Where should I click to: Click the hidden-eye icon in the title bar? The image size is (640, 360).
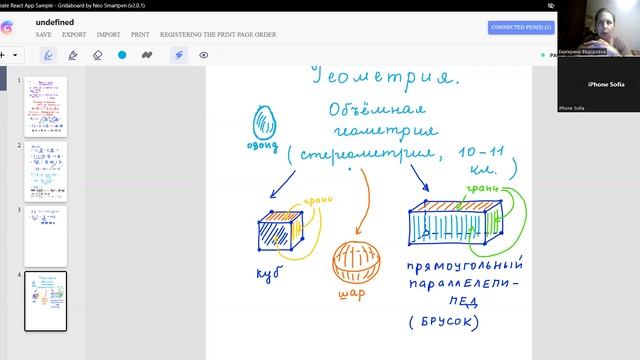click(551, 5)
